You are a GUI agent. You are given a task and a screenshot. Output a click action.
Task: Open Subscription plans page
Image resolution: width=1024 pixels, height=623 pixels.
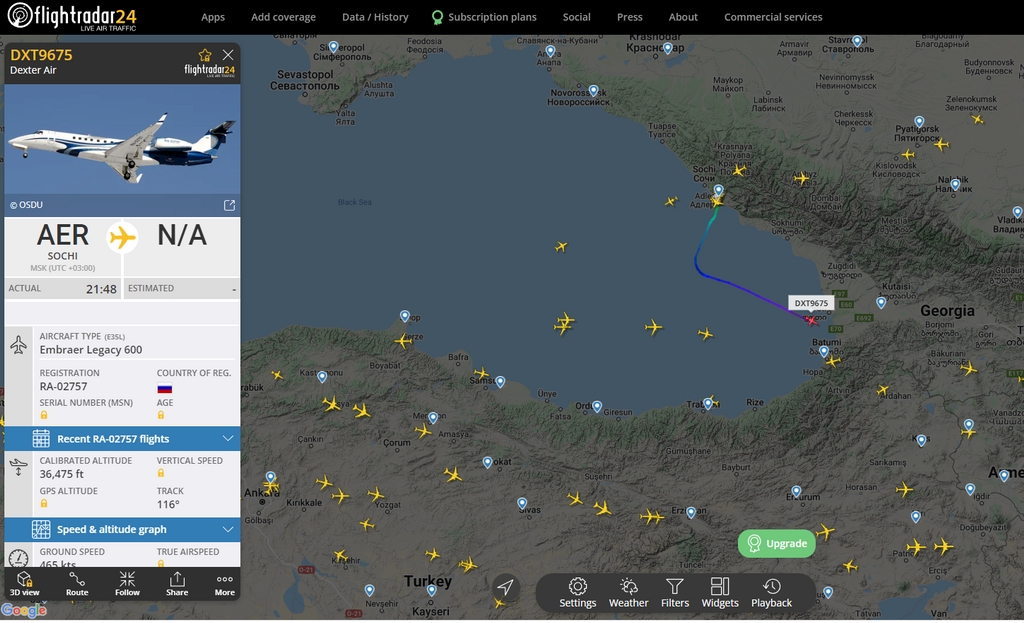pos(484,17)
